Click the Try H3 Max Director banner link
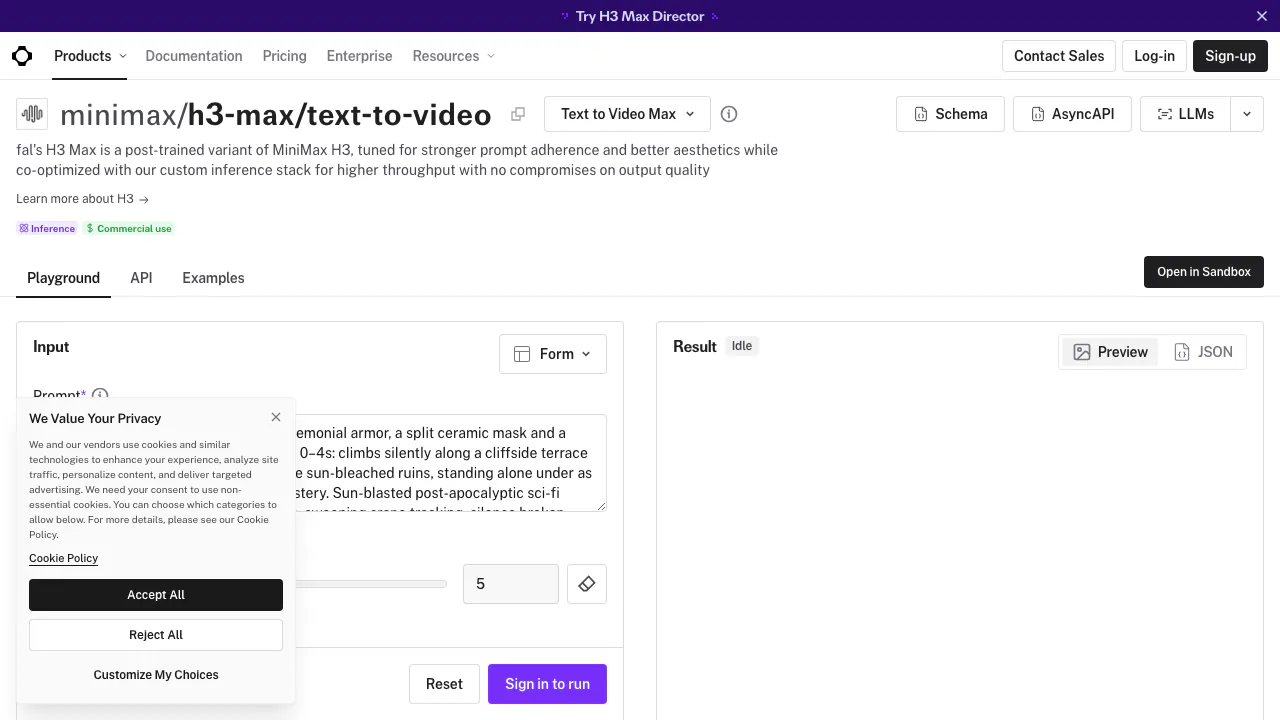 tap(640, 16)
